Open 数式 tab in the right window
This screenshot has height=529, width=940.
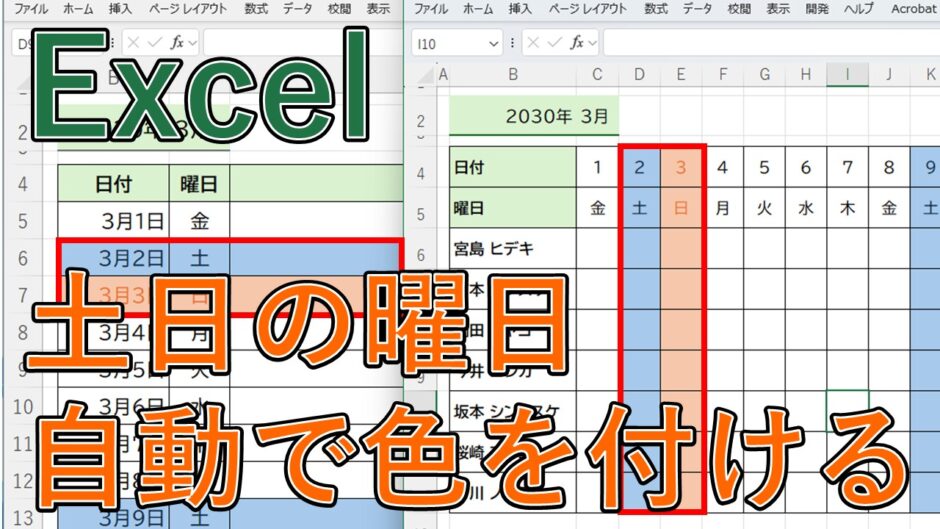pyautogui.click(x=656, y=9)
